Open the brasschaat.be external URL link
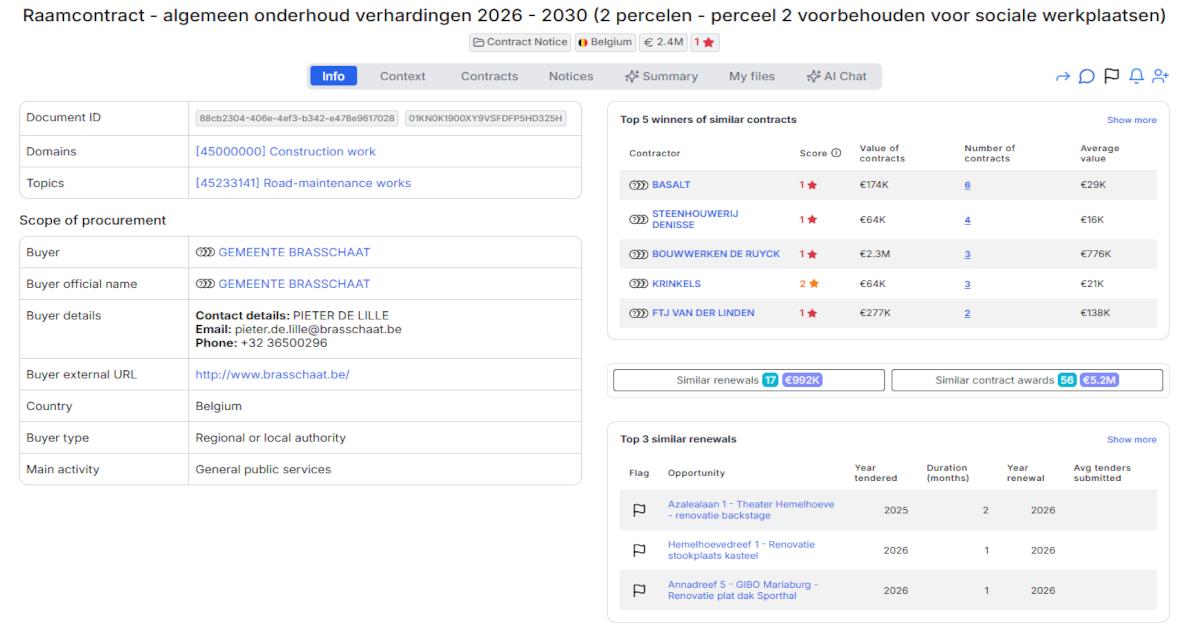Viewport: 1200px width, 628px height. tap(272, 375)
